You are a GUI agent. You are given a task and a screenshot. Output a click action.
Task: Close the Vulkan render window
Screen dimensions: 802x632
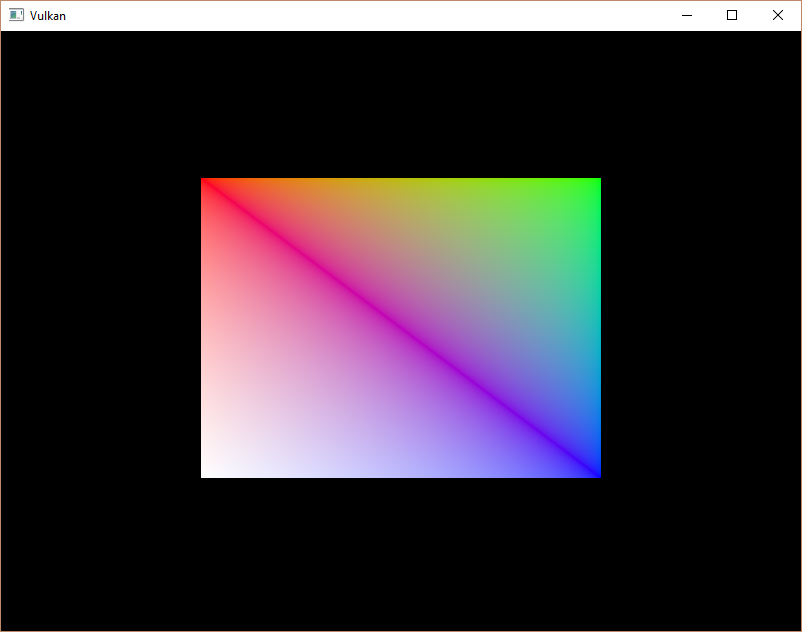(777, 15)
